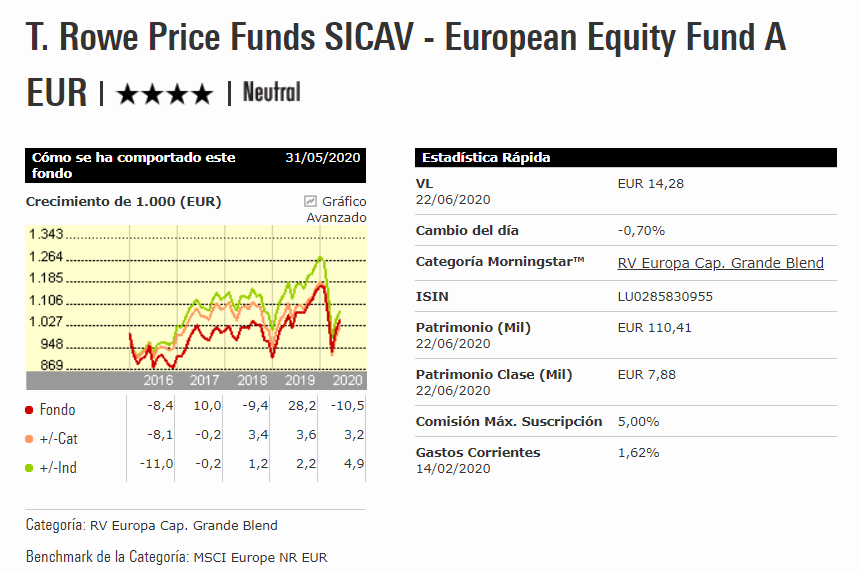Open RV Europa Cap. Grande Blend category link
Image resolution: width=859 pixels, height=573 pixels.
coord(721,263)
